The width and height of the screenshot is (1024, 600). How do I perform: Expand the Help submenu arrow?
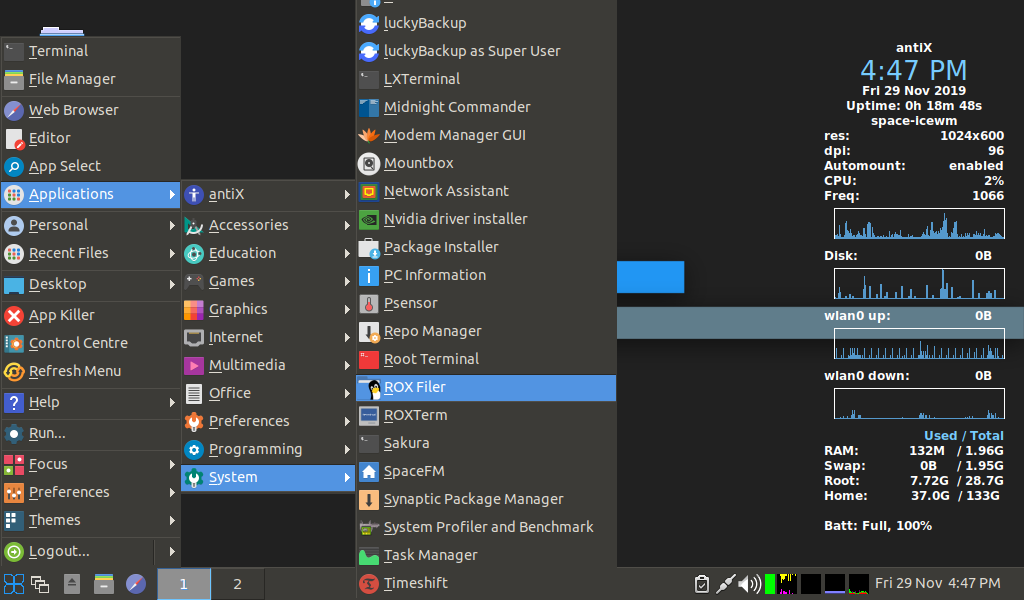pyautogui.click(x=172, y=402)
